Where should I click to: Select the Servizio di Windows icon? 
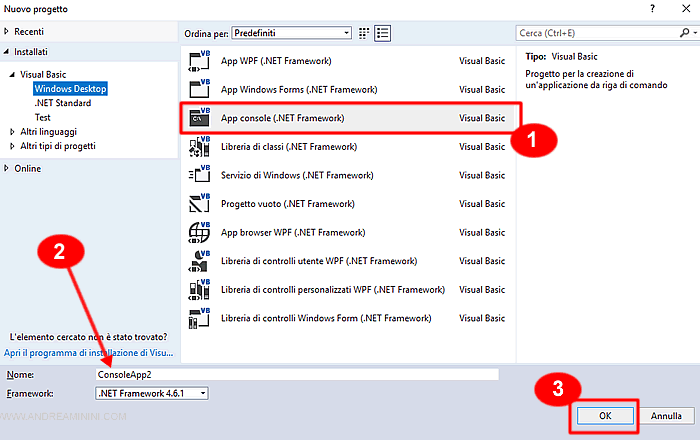point(196,176)
